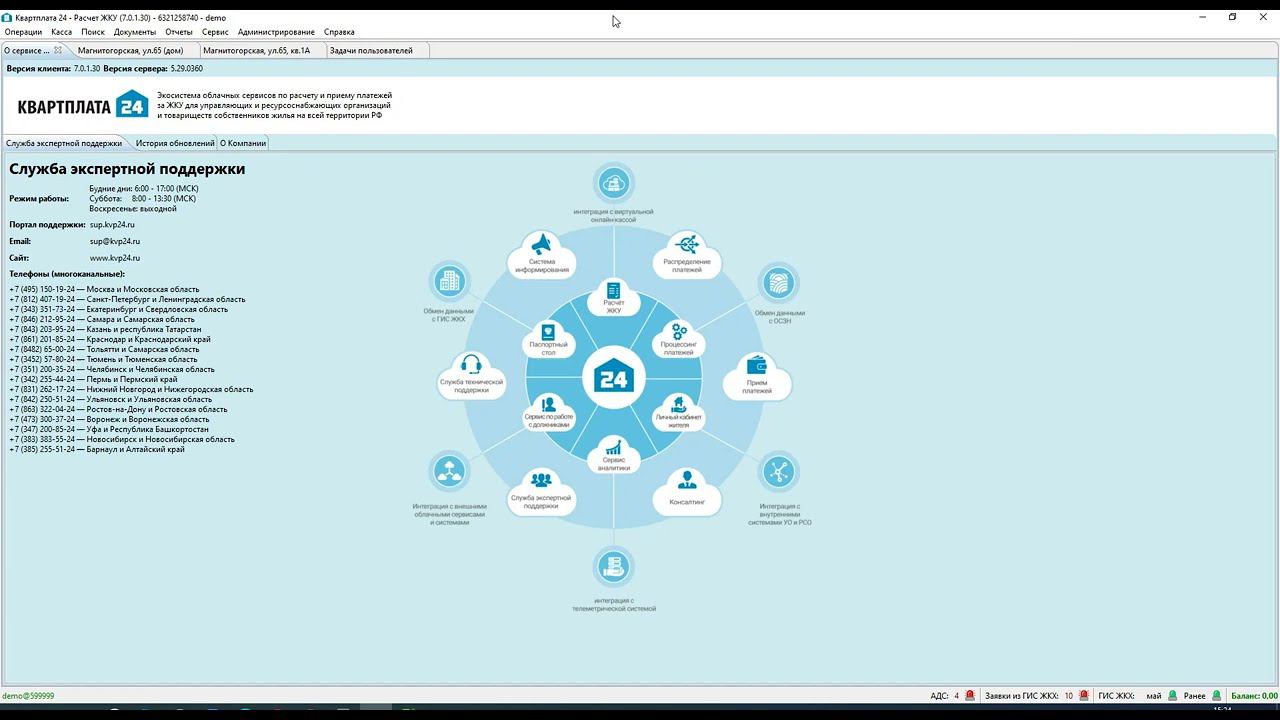This screenshot has height=720, width=1280.
Task: Click the Будние дни working hours line
Action: [x=144, y=188]
